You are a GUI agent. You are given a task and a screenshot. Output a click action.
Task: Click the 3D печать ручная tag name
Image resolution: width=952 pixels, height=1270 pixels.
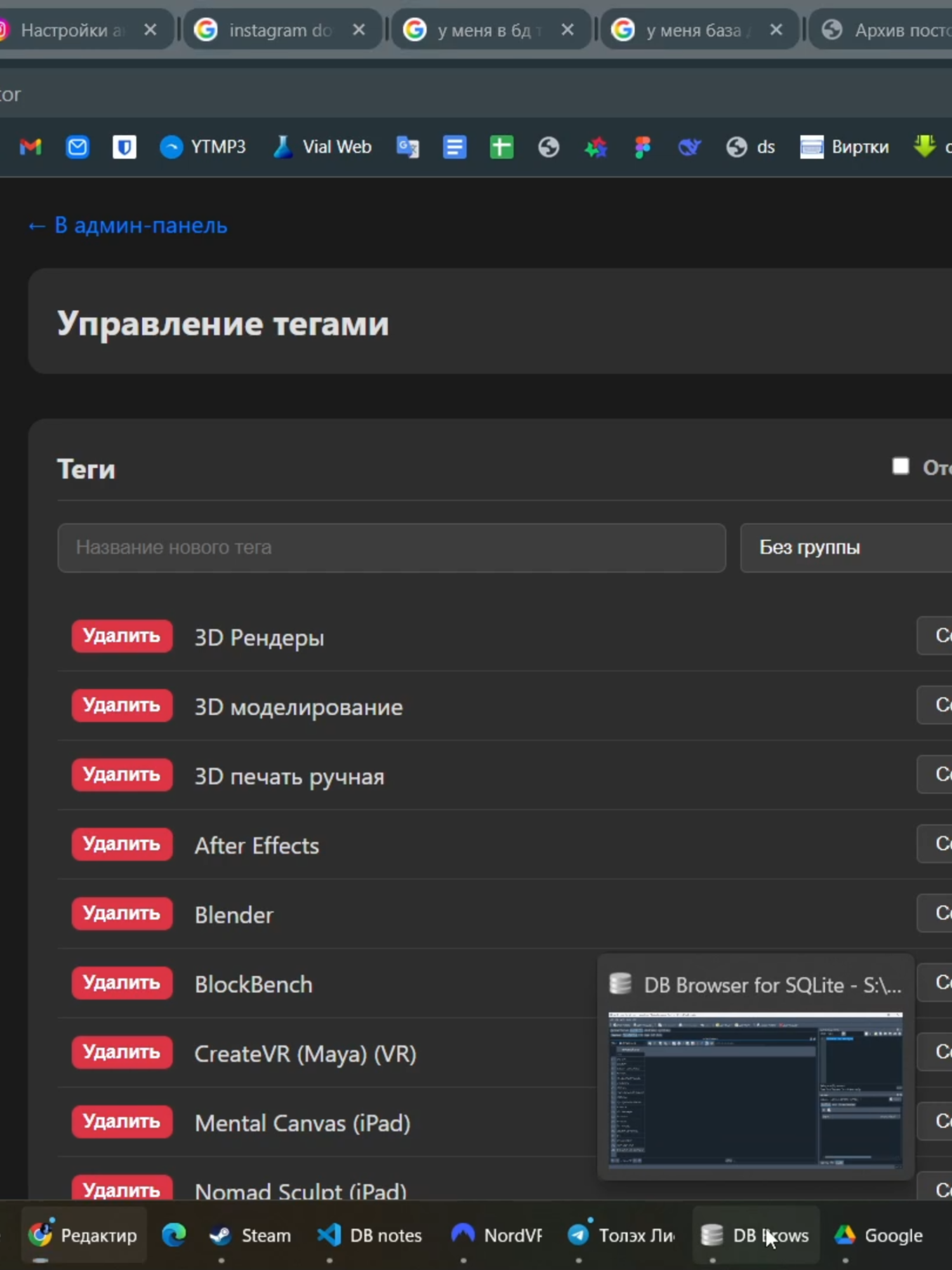[x=289, y=777]
